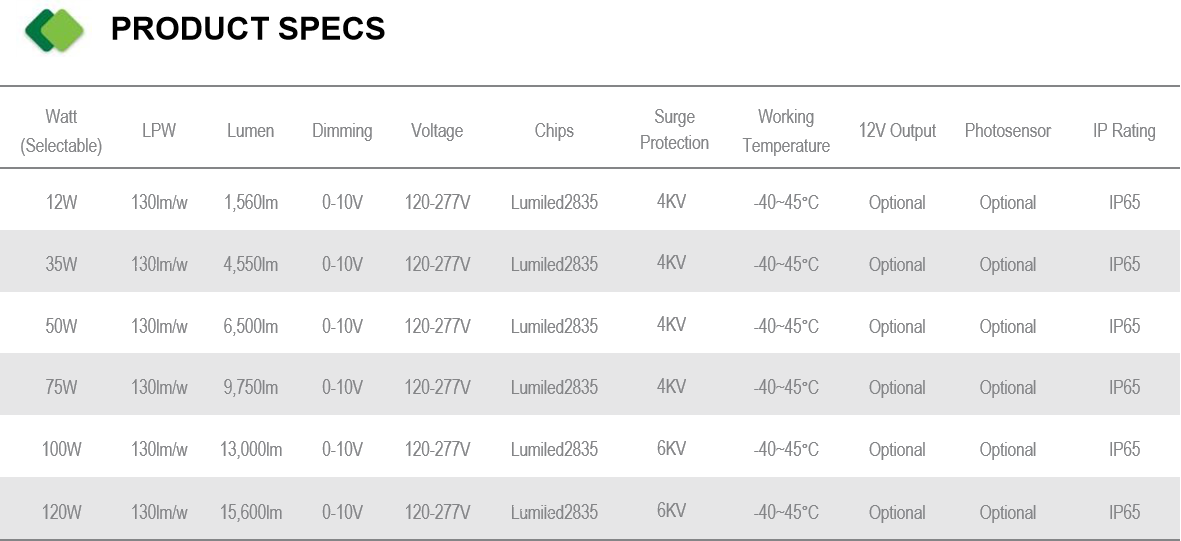Click the 15,600lm lumen cell

pos(251,512)
